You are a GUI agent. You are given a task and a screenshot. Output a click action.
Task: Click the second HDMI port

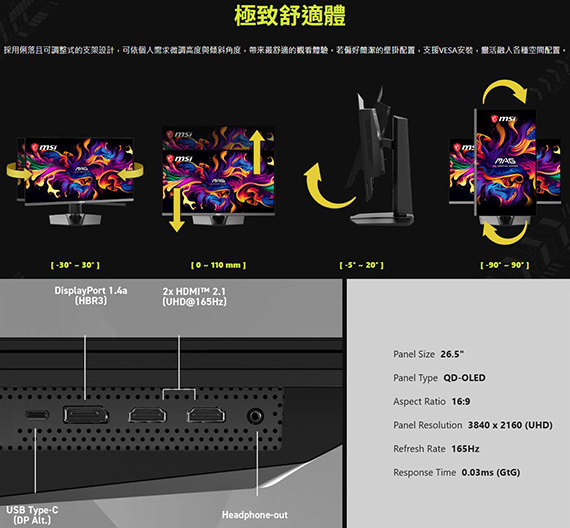click(x=206, y=415)
